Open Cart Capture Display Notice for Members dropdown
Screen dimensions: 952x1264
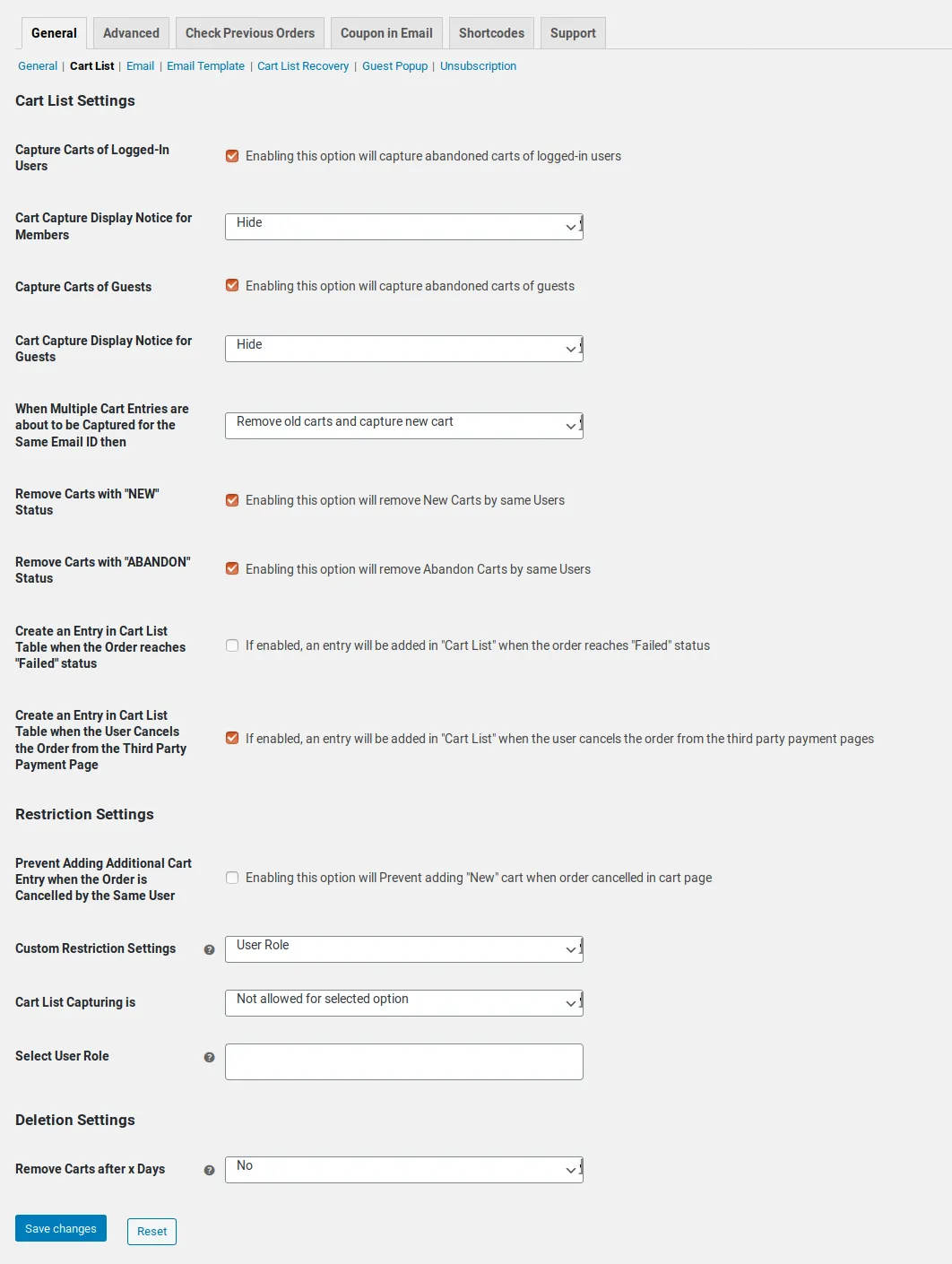(x=403, y=226)
